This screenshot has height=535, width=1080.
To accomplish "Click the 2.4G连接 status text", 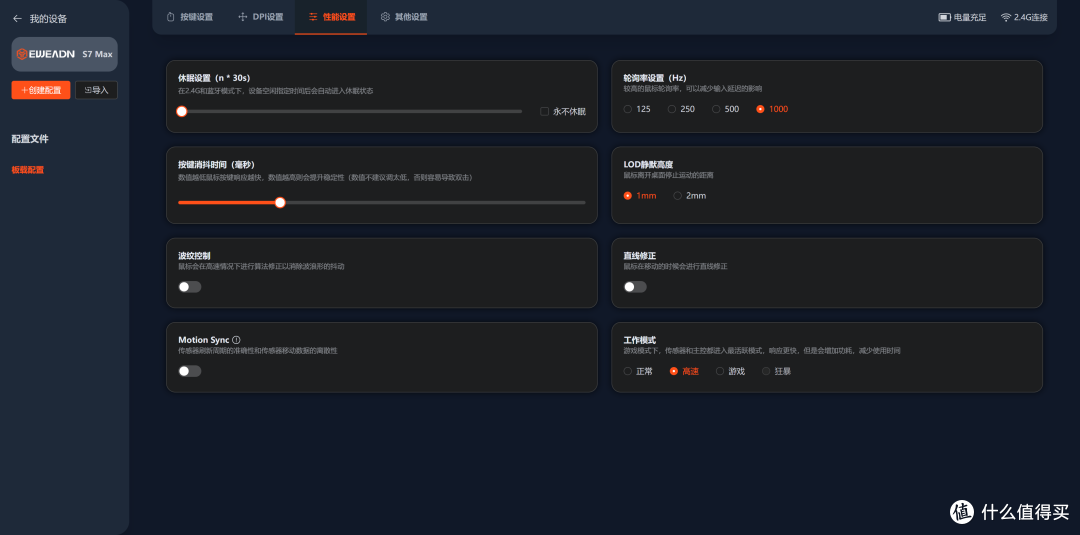I will click(1031, 17).
